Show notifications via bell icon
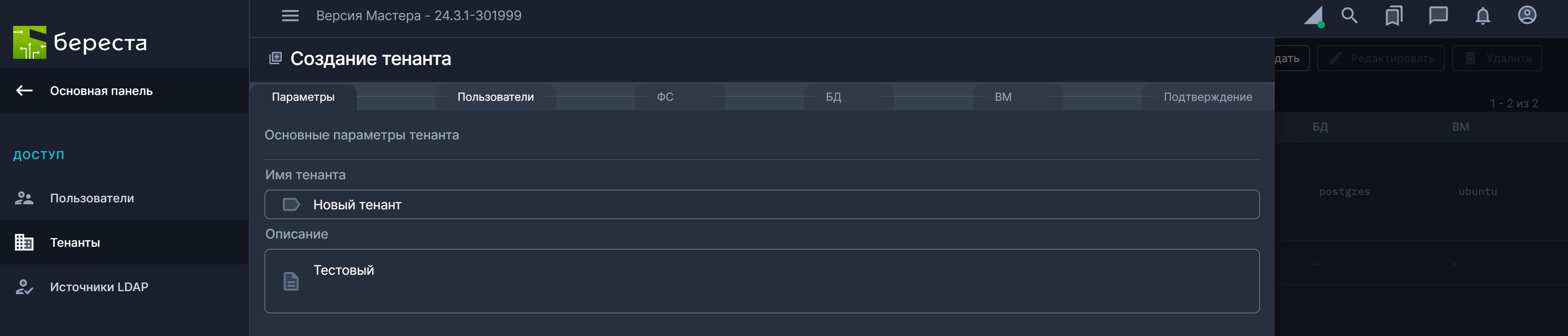The image size is (1568, 336). coord(1482,16)
